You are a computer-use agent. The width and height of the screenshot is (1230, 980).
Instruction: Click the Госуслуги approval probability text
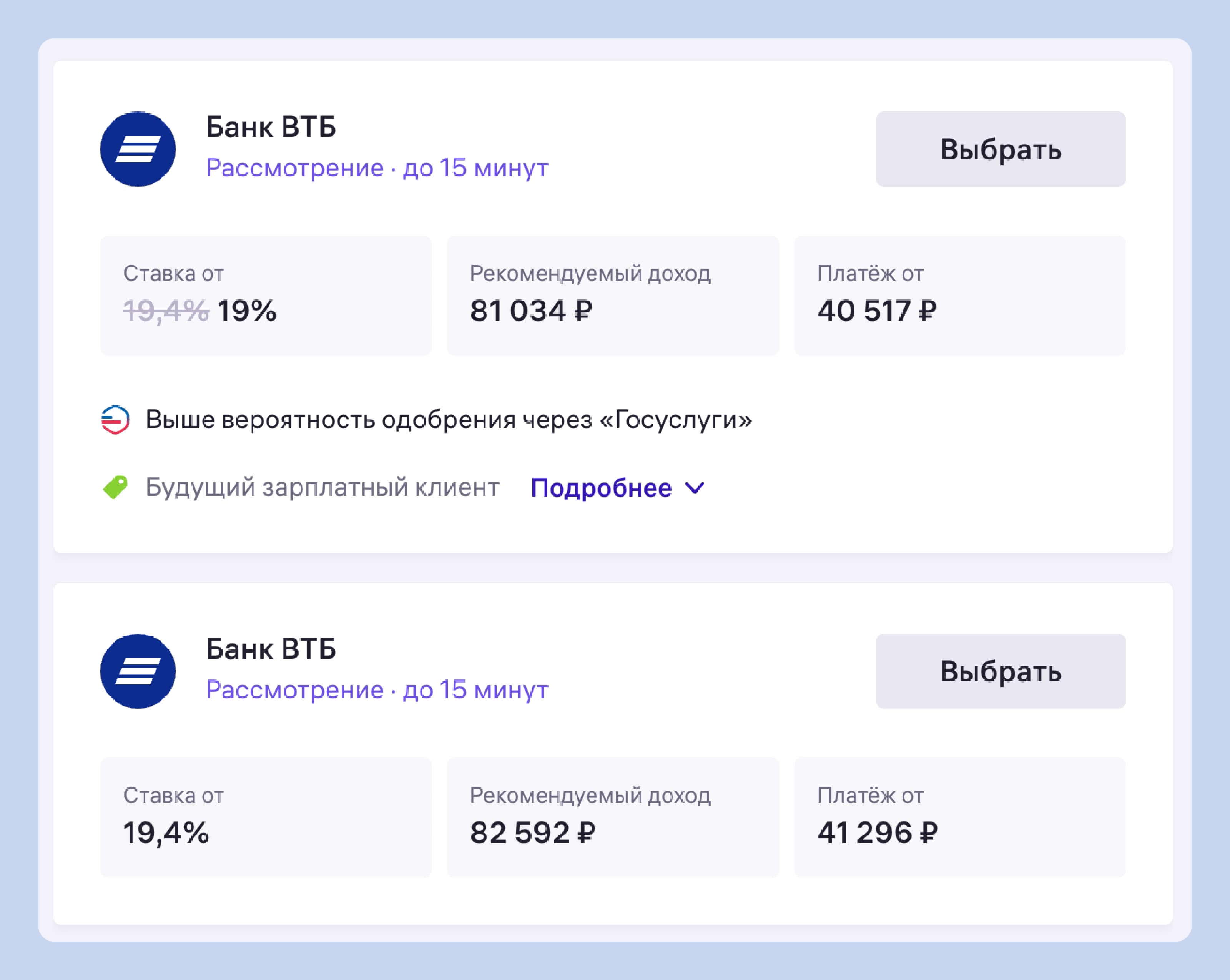click(x=449, y=420)
